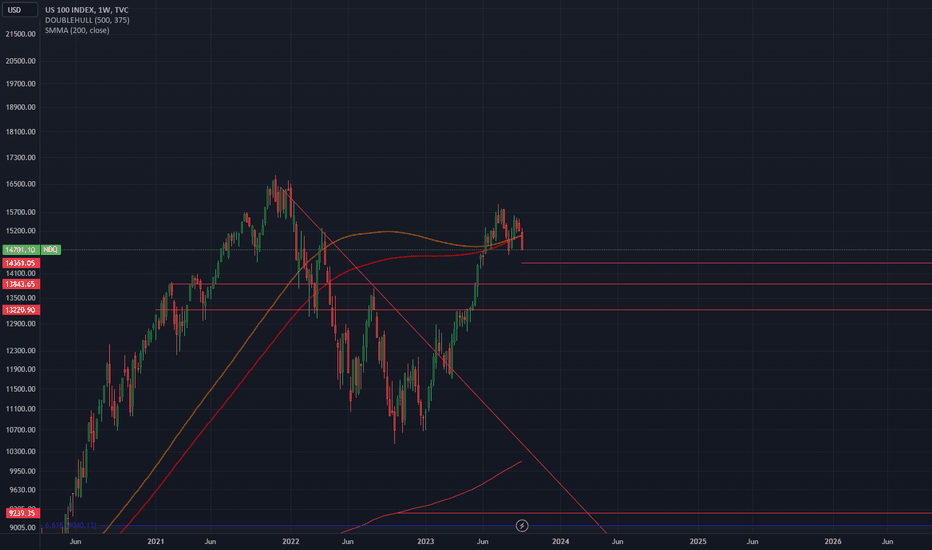Click the 9950.00 price scale value
Image resolution: width=932 pixels, height=550 pixels.
[22, 471]
